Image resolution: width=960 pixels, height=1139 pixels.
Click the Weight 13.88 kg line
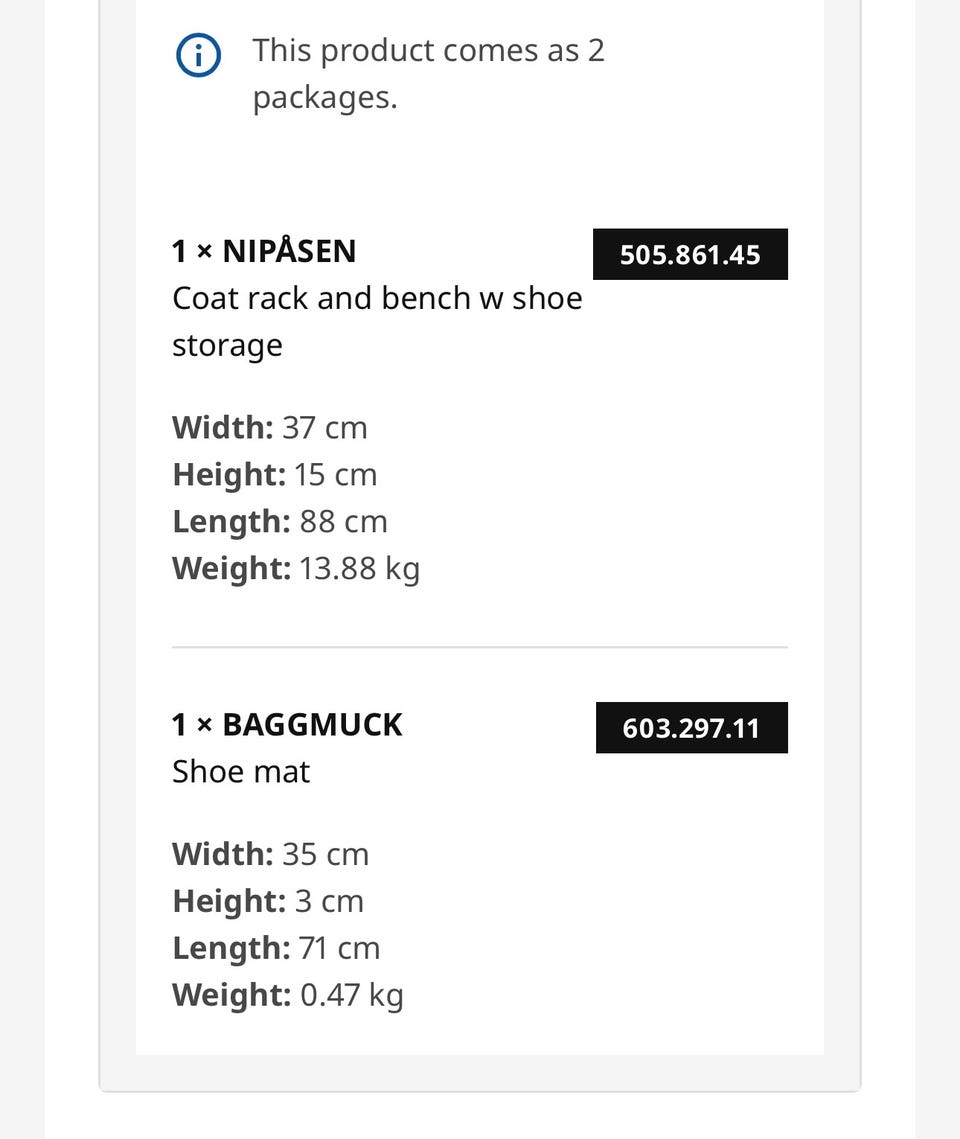(296, 569)
